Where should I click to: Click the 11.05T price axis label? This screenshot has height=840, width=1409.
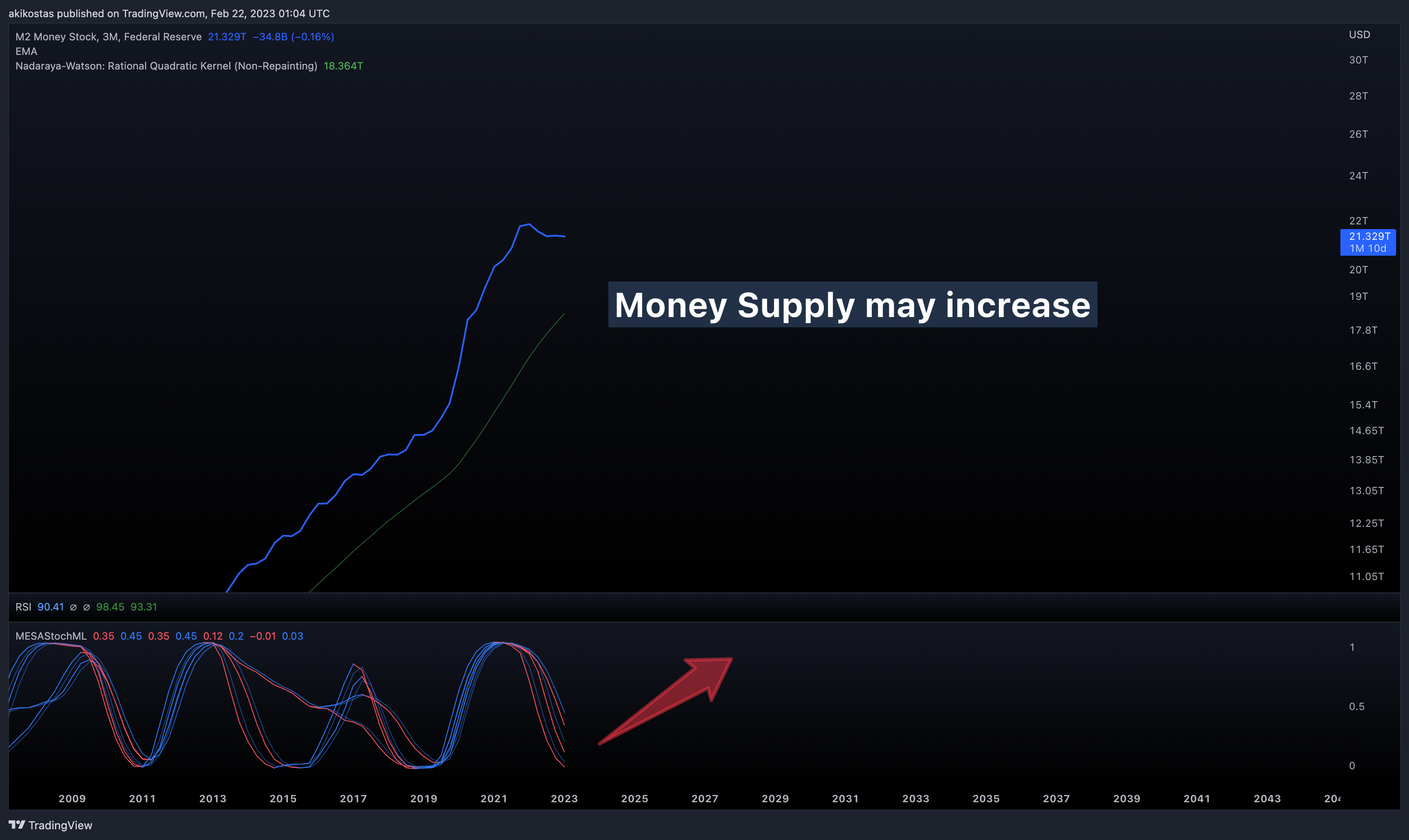[x=1367, y=577]
